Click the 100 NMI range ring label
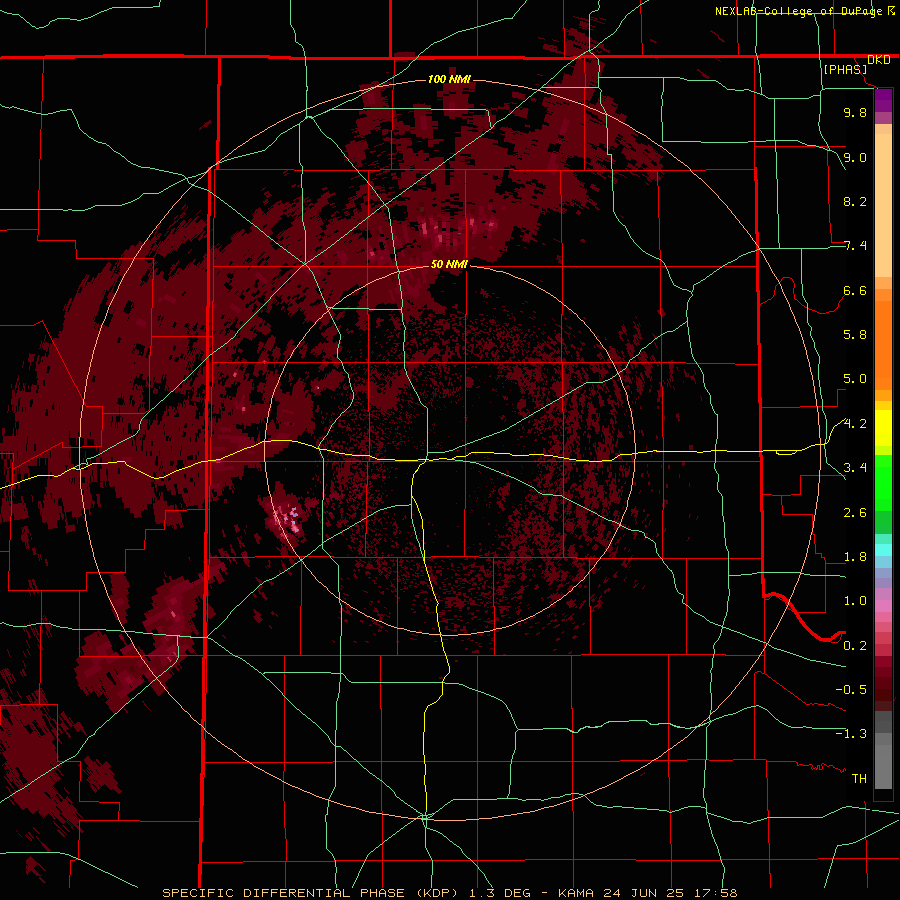Image resolution: width=900 pixels, height=900 pixels. click(x=449, y=79)
